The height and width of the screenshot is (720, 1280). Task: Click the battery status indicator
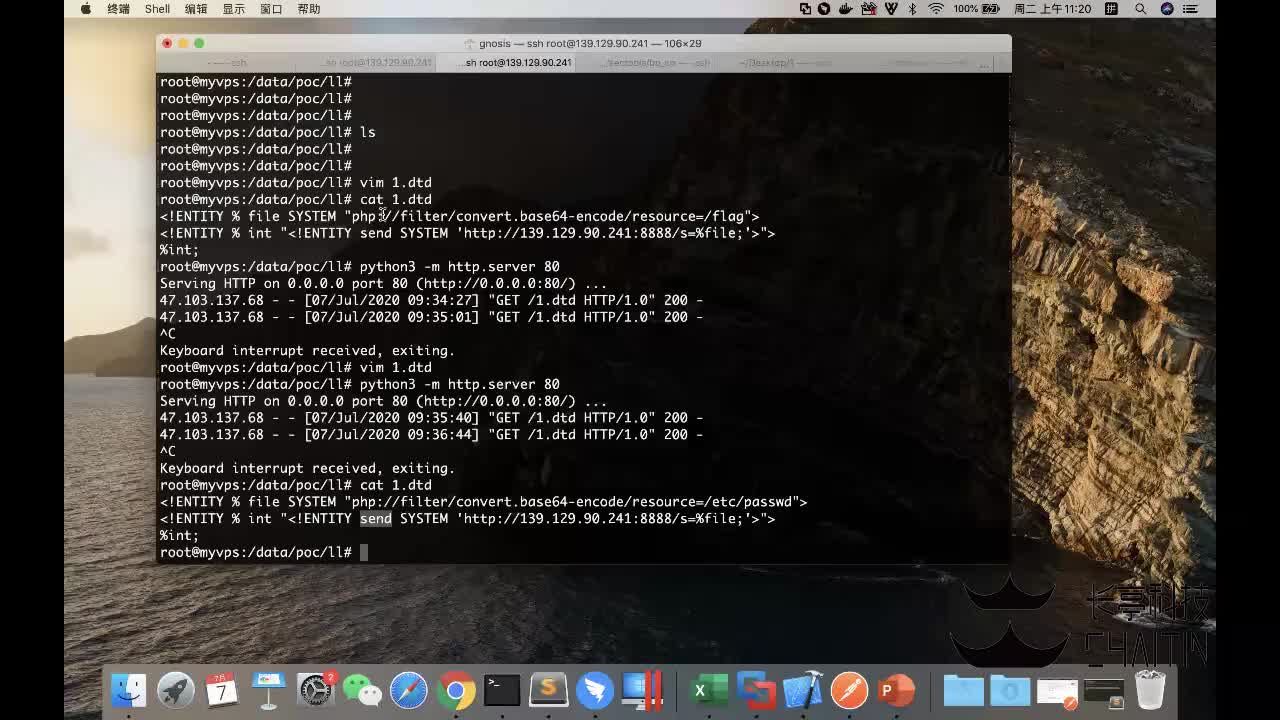[x=977, y=9]
